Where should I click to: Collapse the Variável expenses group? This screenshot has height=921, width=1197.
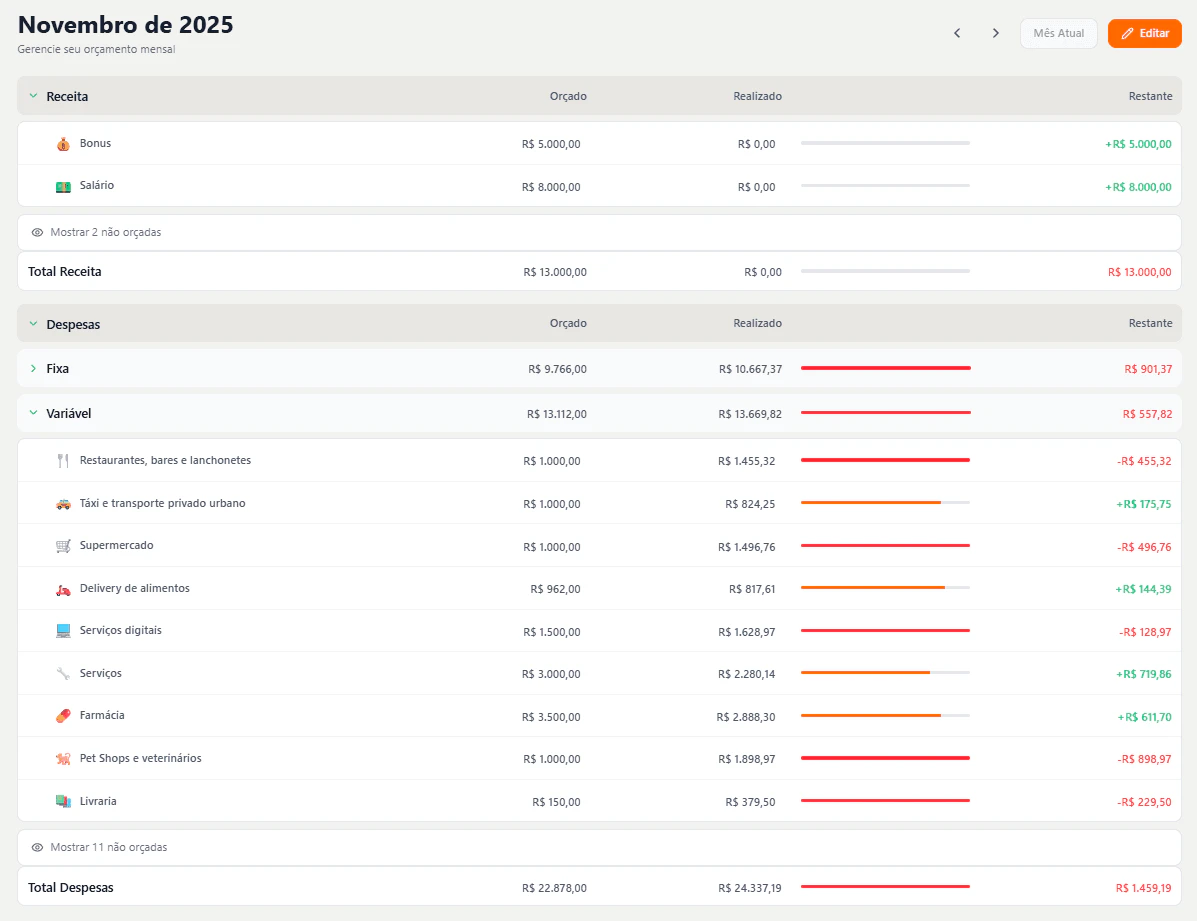pyautogui.click(x=31, y=412)
